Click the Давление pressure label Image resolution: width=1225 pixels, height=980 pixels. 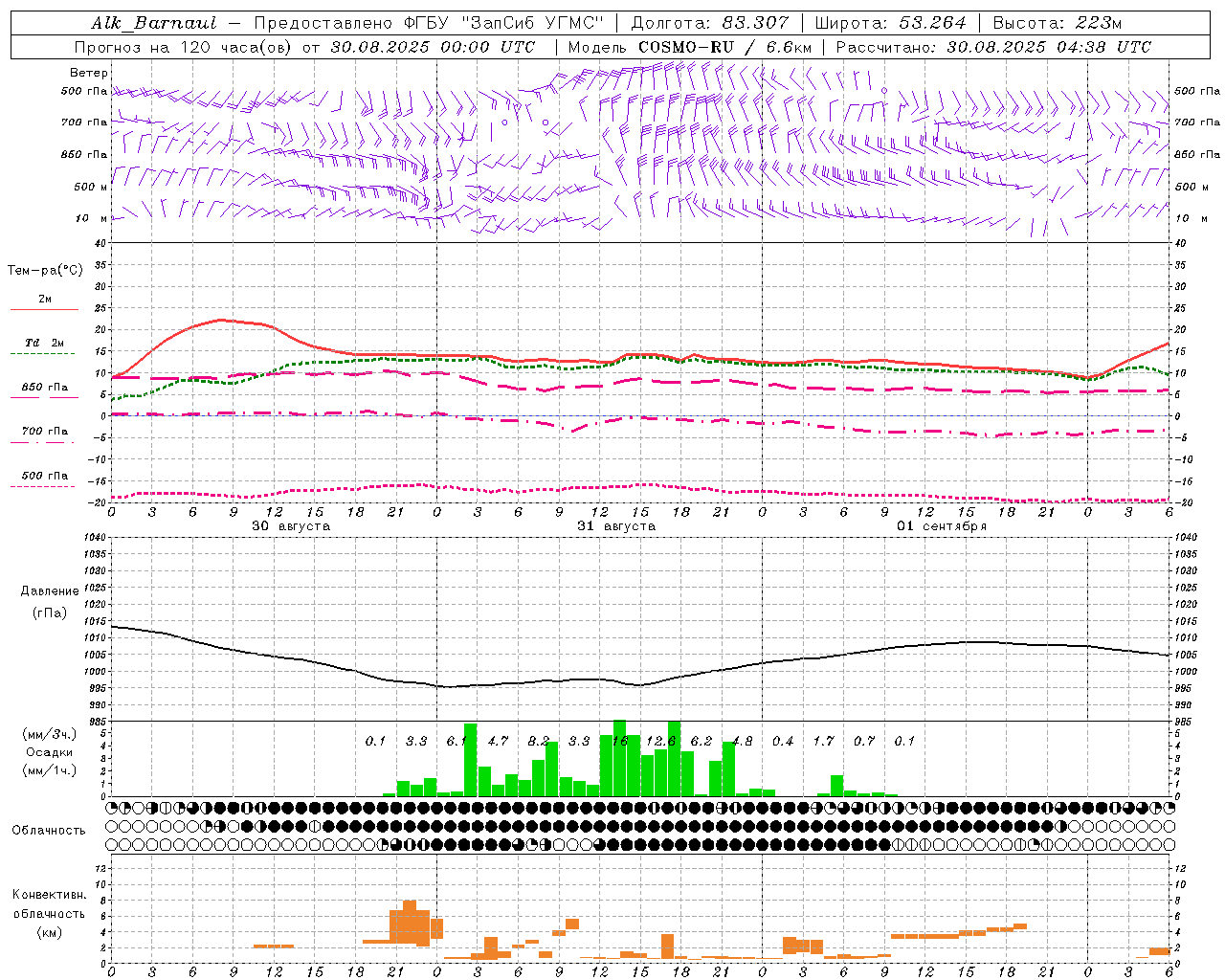coord(50,591)
